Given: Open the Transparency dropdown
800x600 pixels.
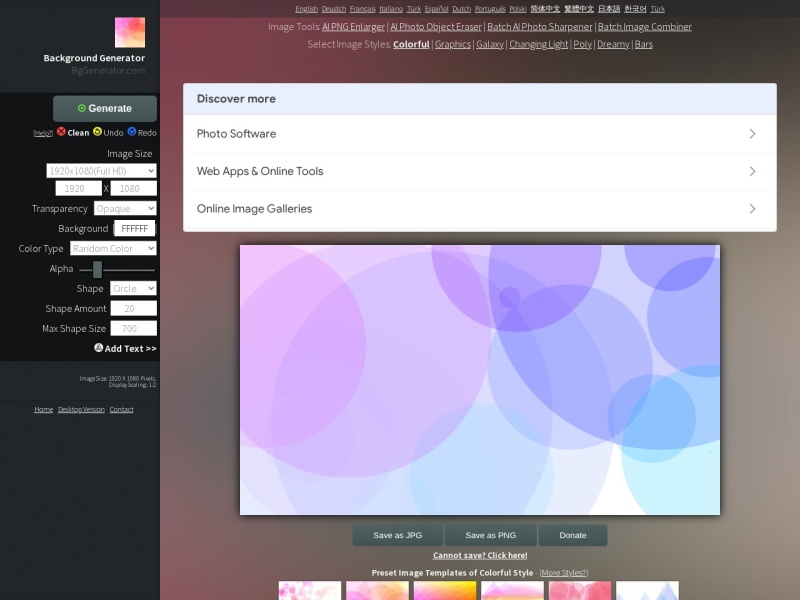Looking at the screenshot, I should (x=125, y=208).
